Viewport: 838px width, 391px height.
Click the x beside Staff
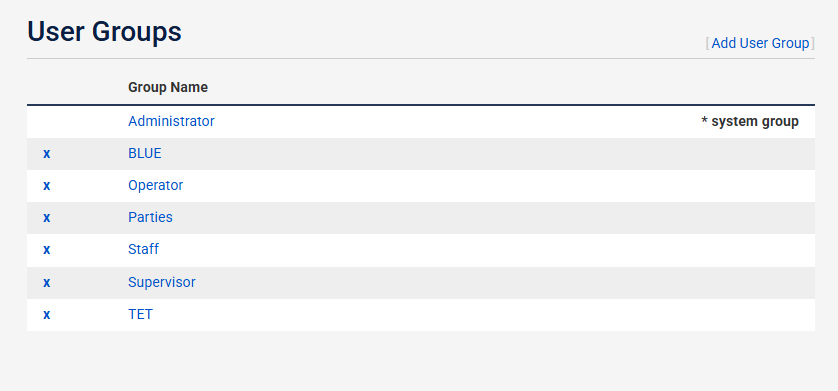46,250
